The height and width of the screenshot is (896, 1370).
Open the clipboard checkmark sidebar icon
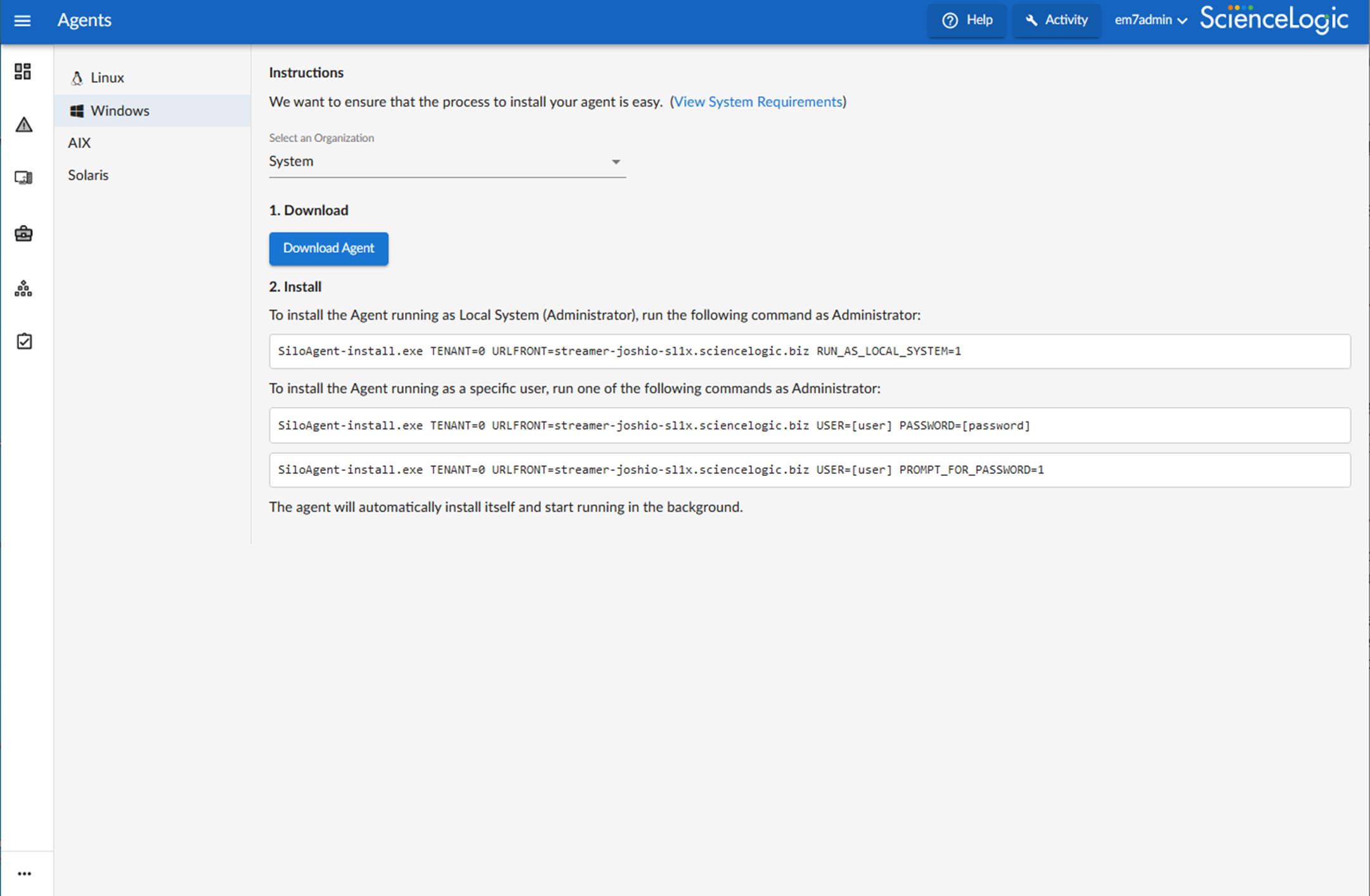tap(24, 342)
